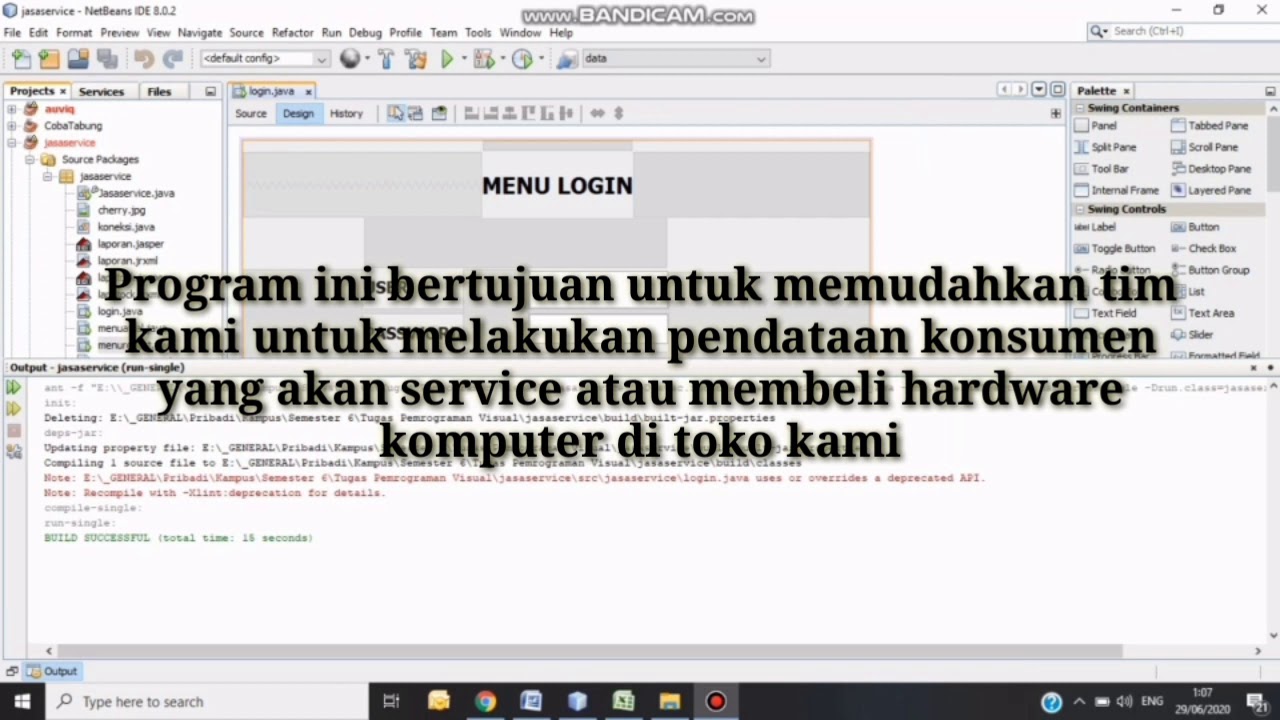Enable Connection Mode in the form designer
The height and width of the screenshot is (720, 1280).
click(x=416, y=113)
